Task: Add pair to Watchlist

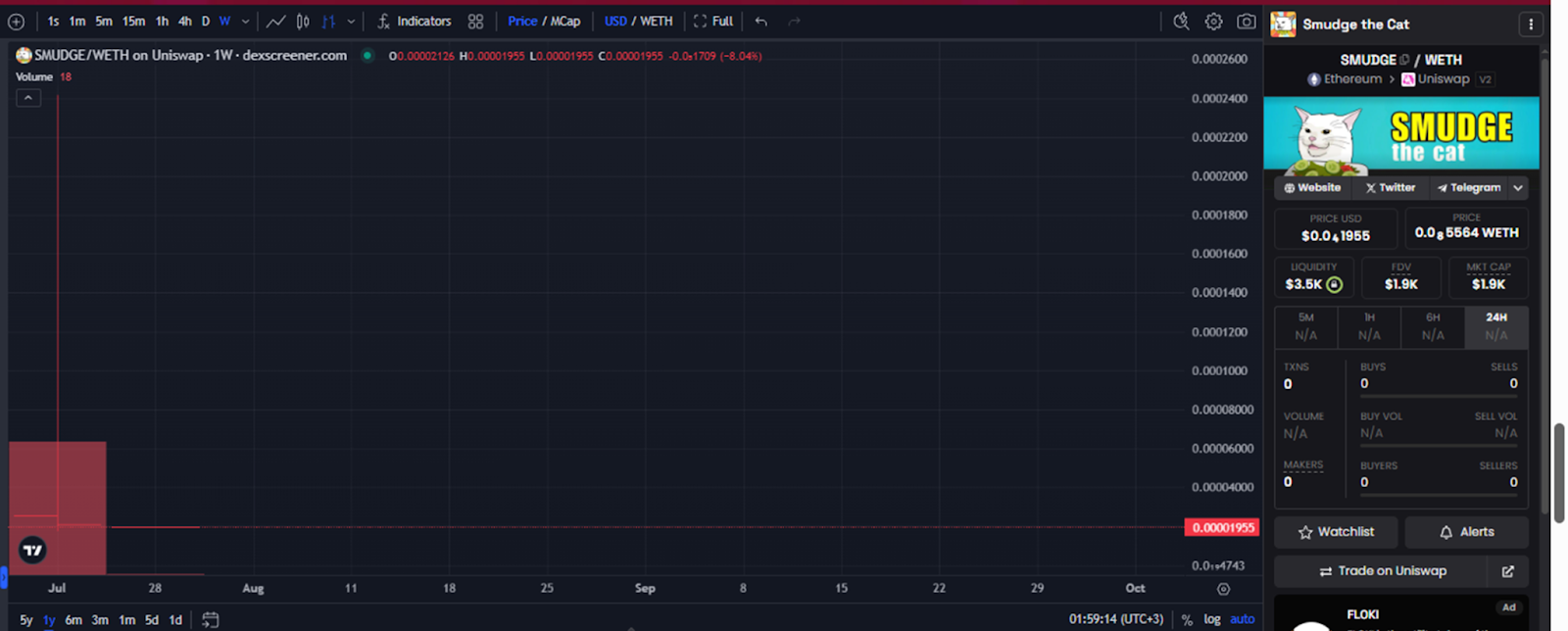Action: click(x=1336, y=532)
